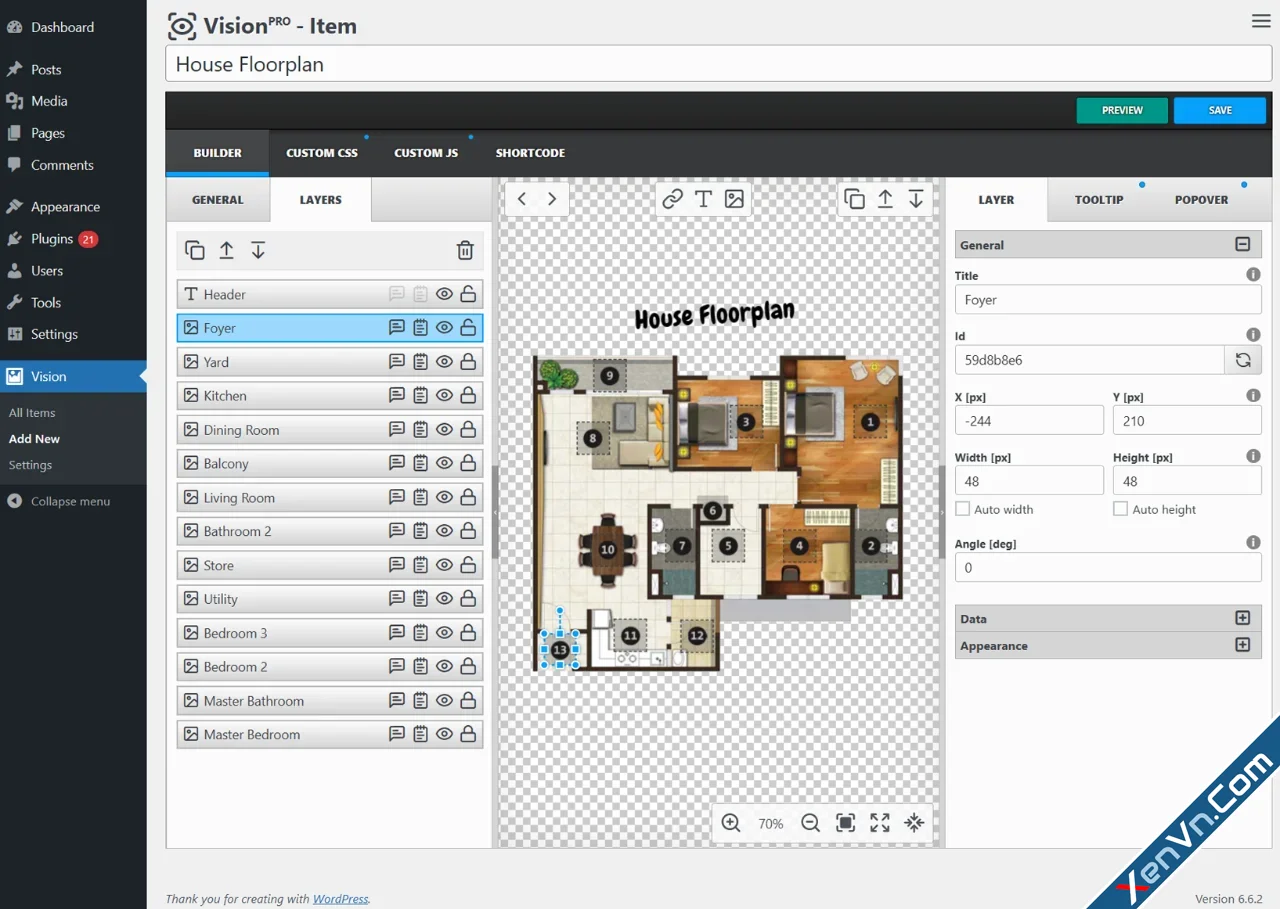Click the Title field info icon
This screenshot has width=1280, height=909.
[x=1253, y=275]
